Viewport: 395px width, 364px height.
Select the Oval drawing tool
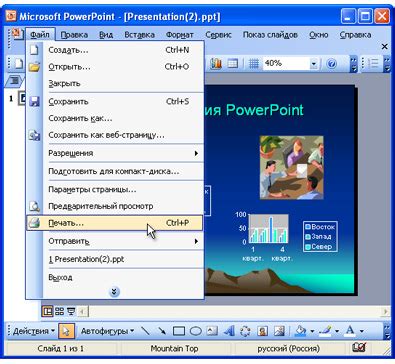(x=196, y=331)
